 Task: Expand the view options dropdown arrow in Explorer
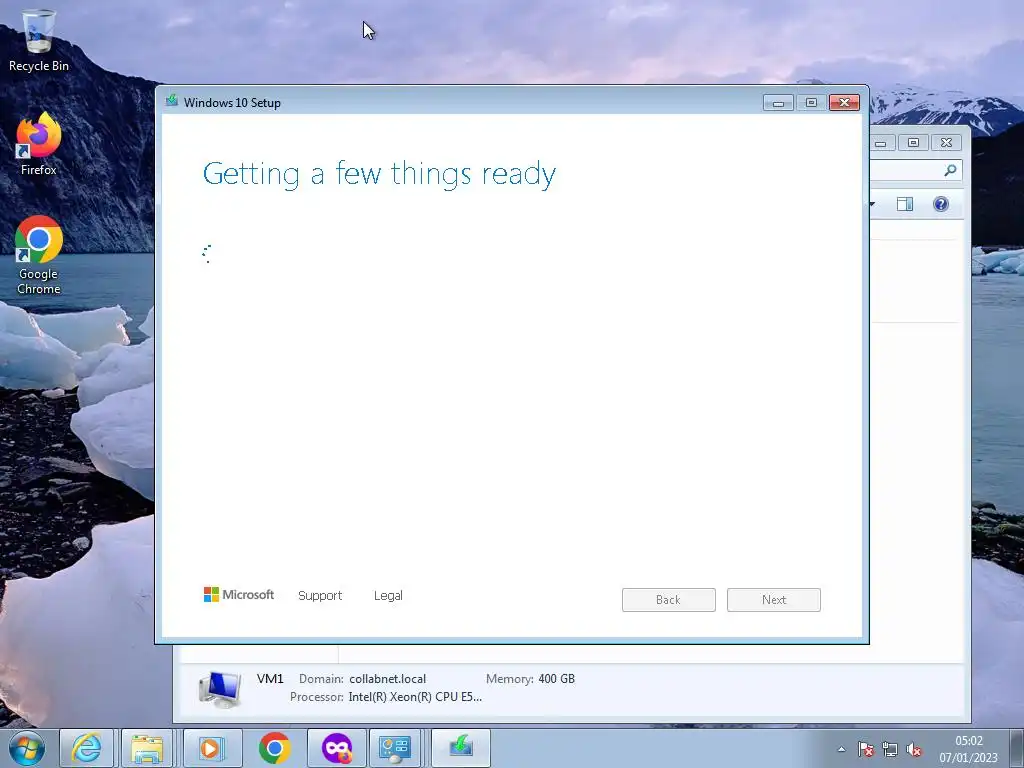[x=872, y=204]
